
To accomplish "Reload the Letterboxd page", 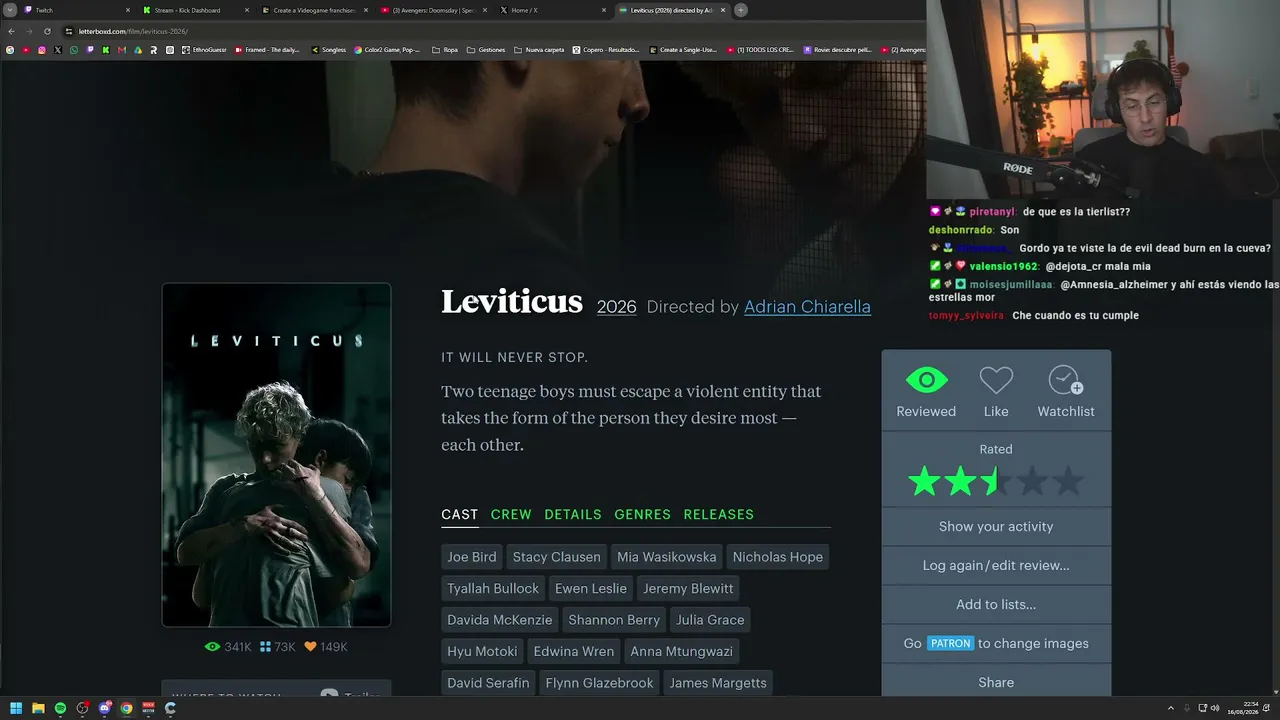I will point(47,31).
